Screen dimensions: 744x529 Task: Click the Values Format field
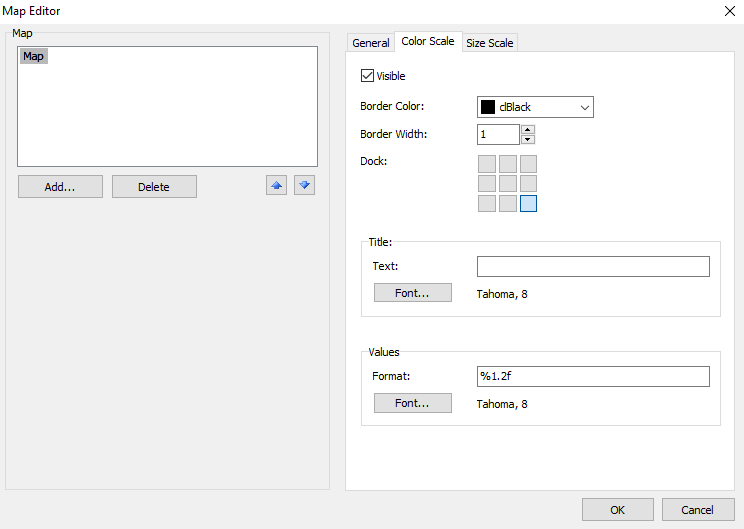point(593,376)
